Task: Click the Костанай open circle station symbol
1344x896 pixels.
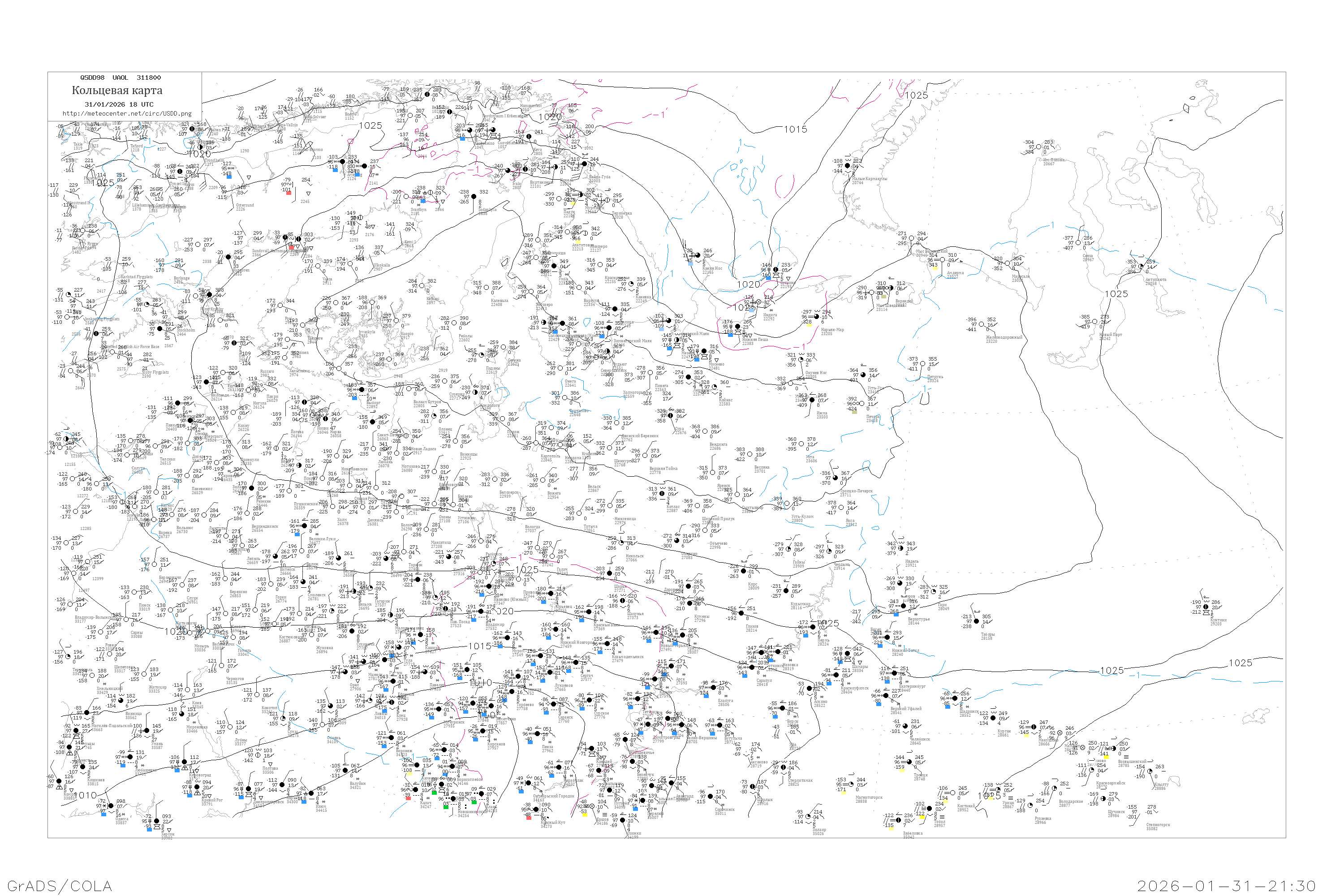Action: (952, 793)
